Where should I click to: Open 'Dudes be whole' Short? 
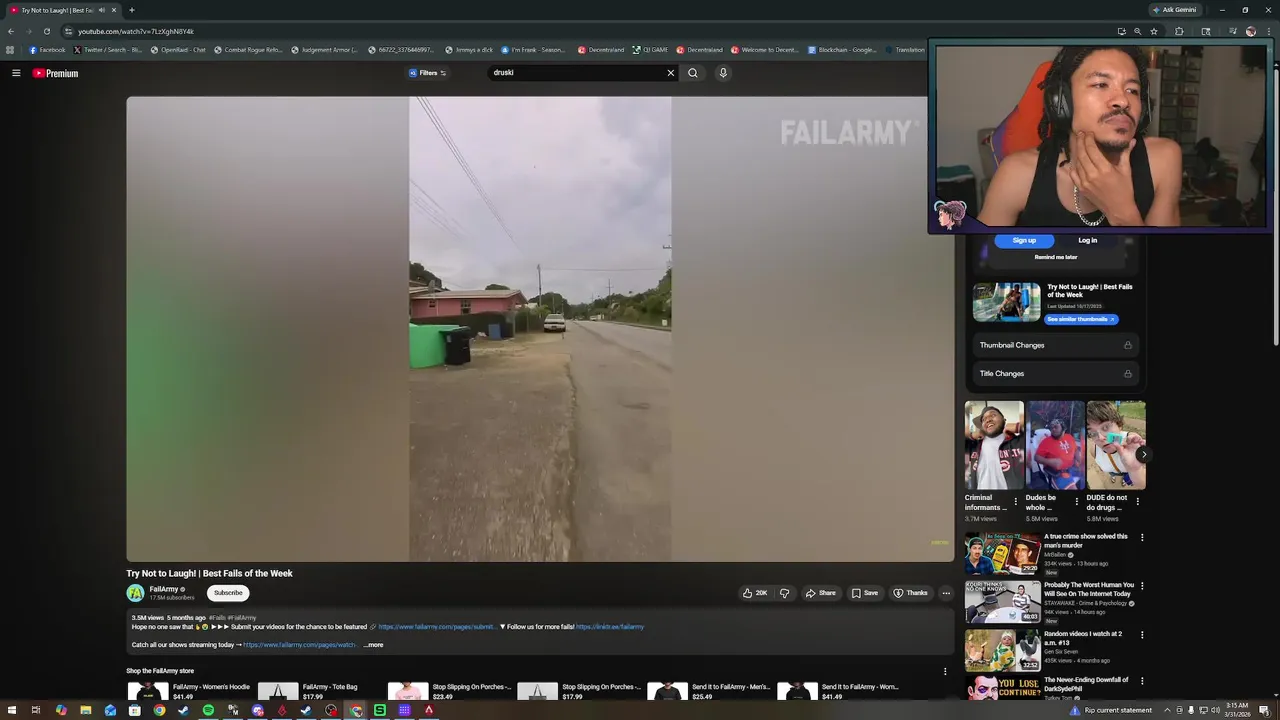[1055, 445]
